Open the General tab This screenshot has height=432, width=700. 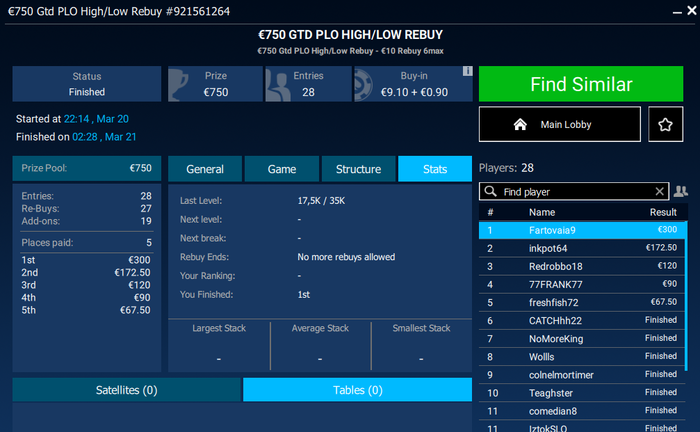205,169
